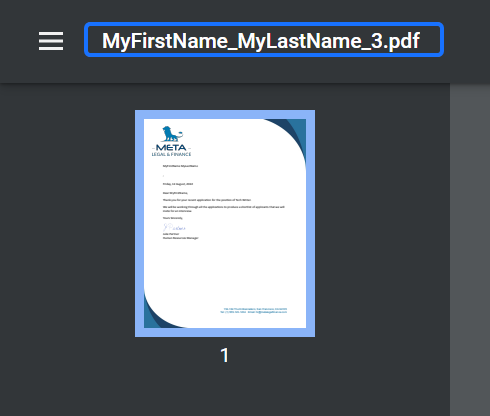Click the blue footer address text in thumbnail

(x=253, y=311)
